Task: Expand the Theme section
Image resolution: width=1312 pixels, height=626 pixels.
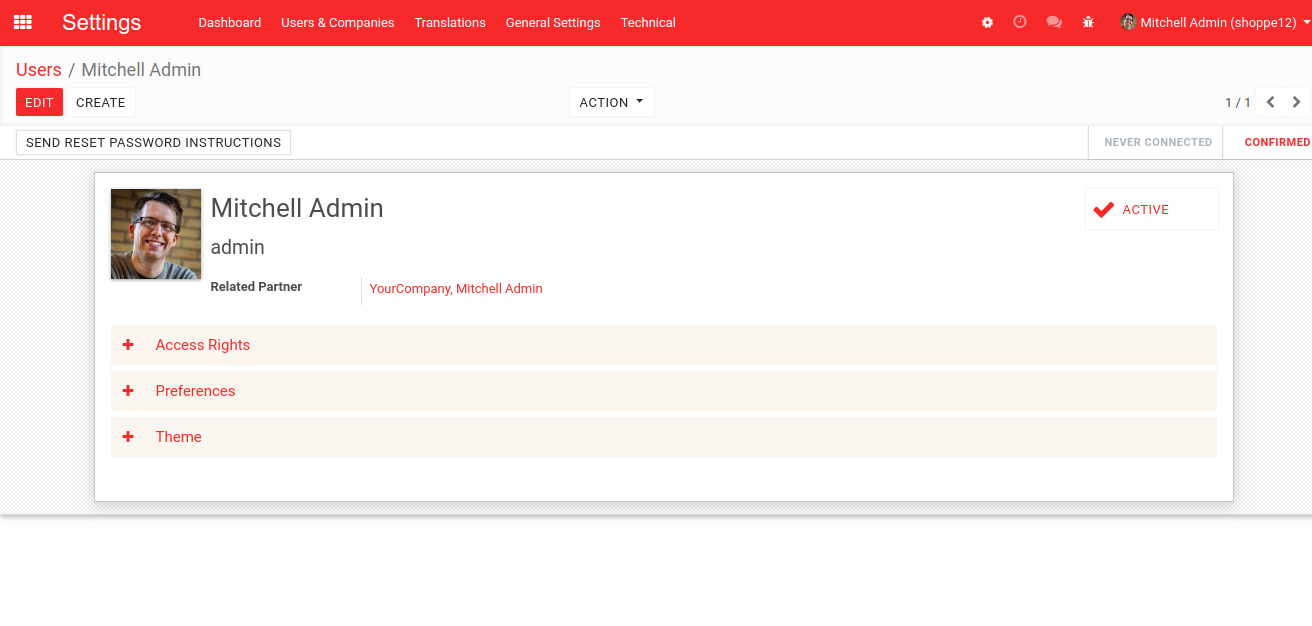Action: [664, 437]
